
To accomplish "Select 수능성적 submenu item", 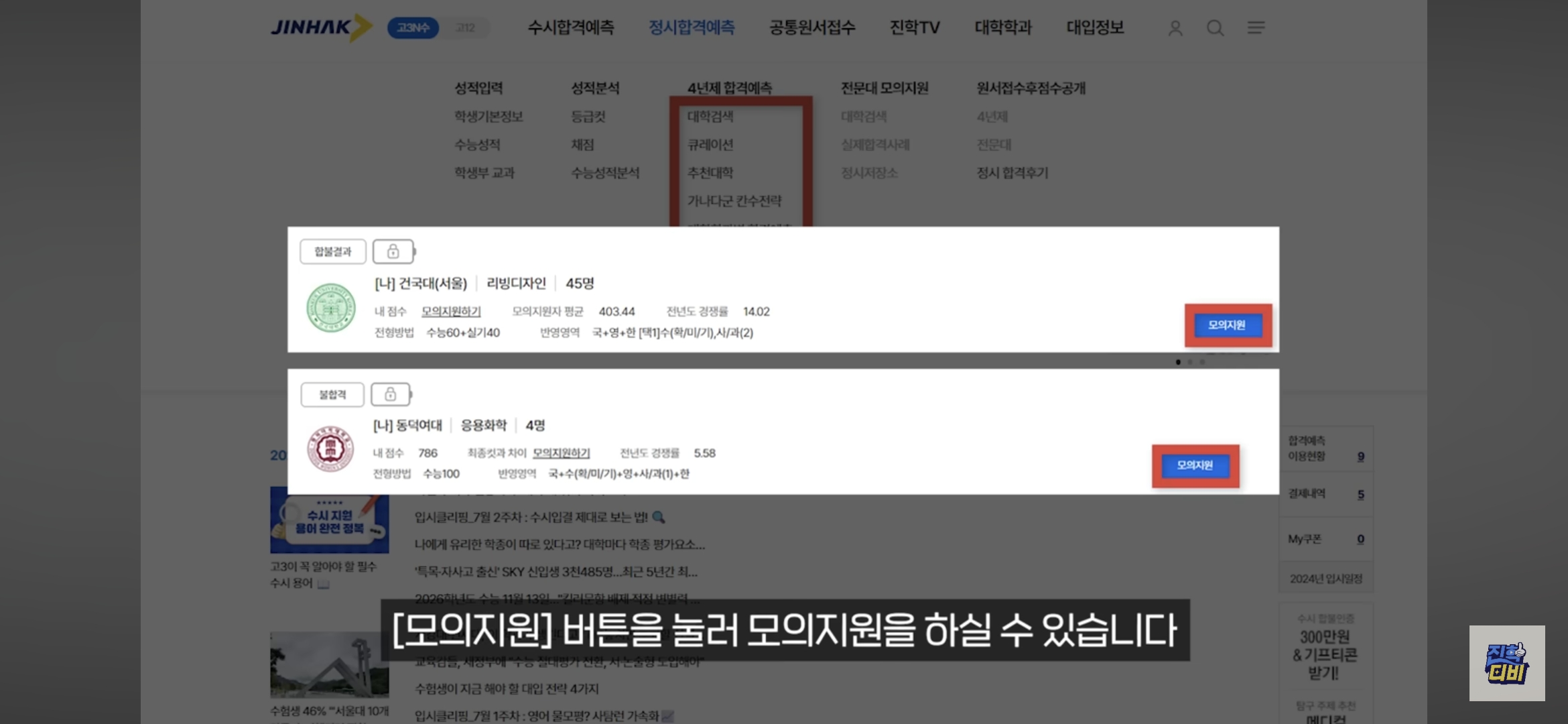I will pos(477,145).
